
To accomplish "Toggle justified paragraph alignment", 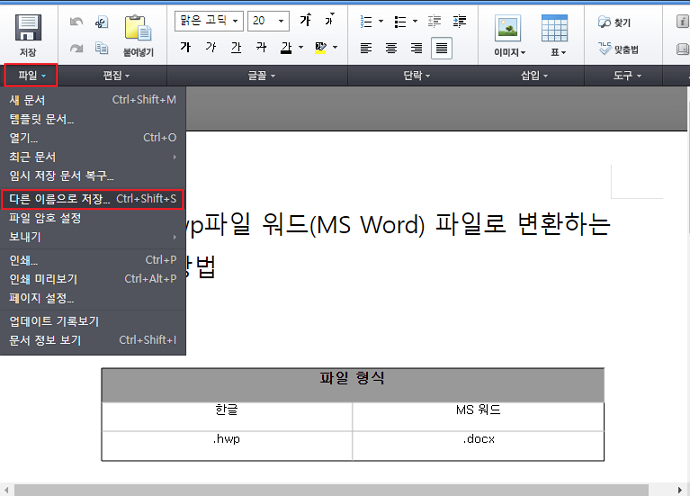I will 441,48.
